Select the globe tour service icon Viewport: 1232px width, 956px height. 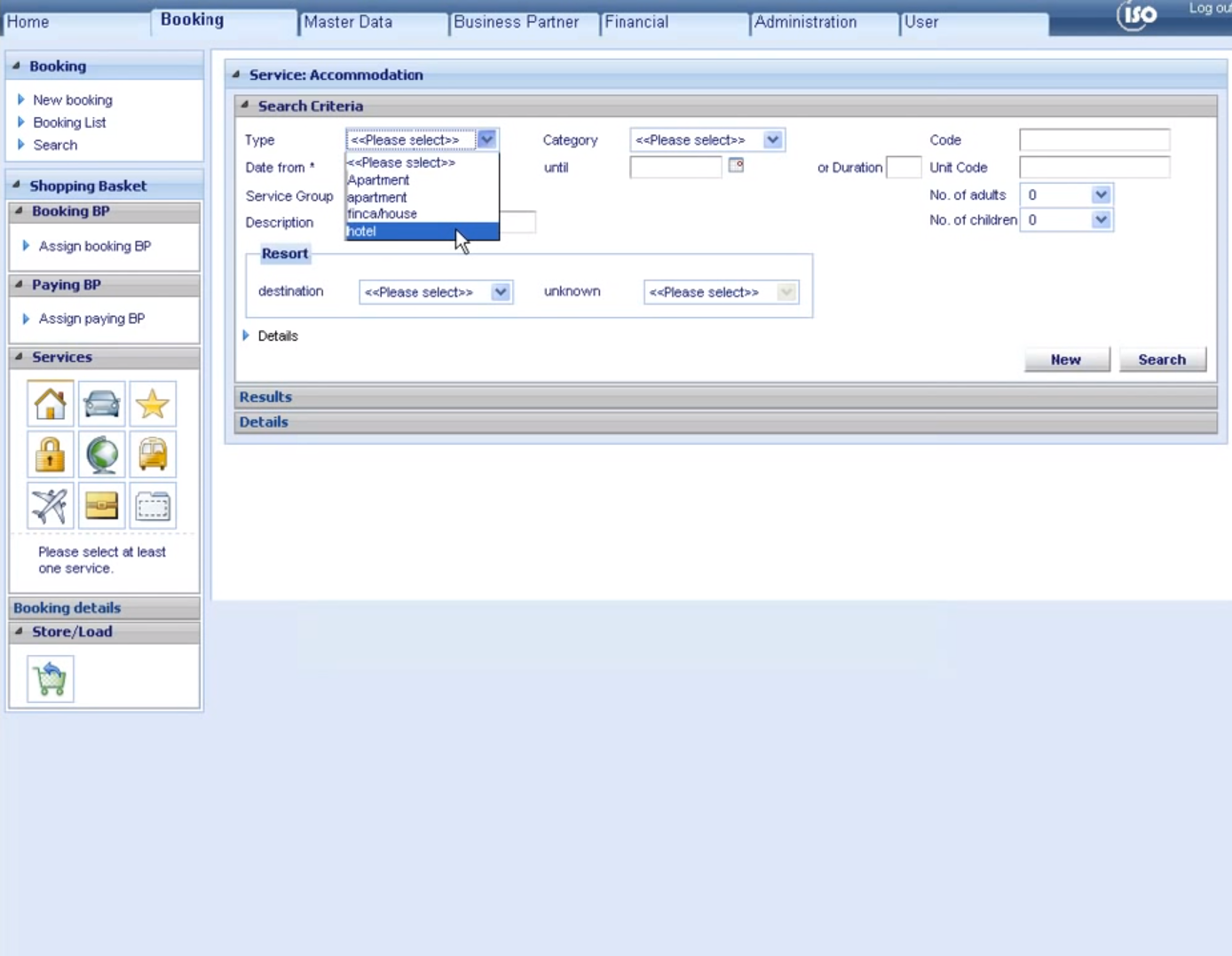101,454
